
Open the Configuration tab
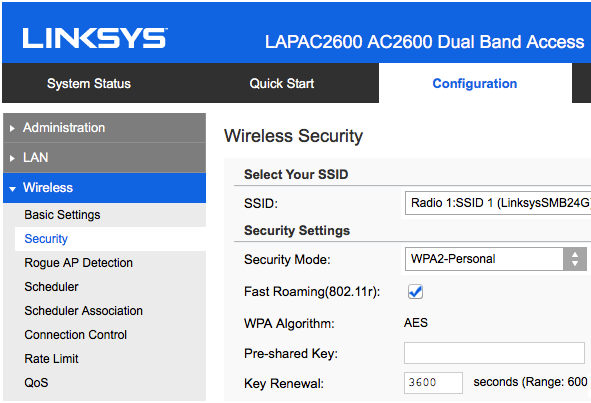click(475, 83)
